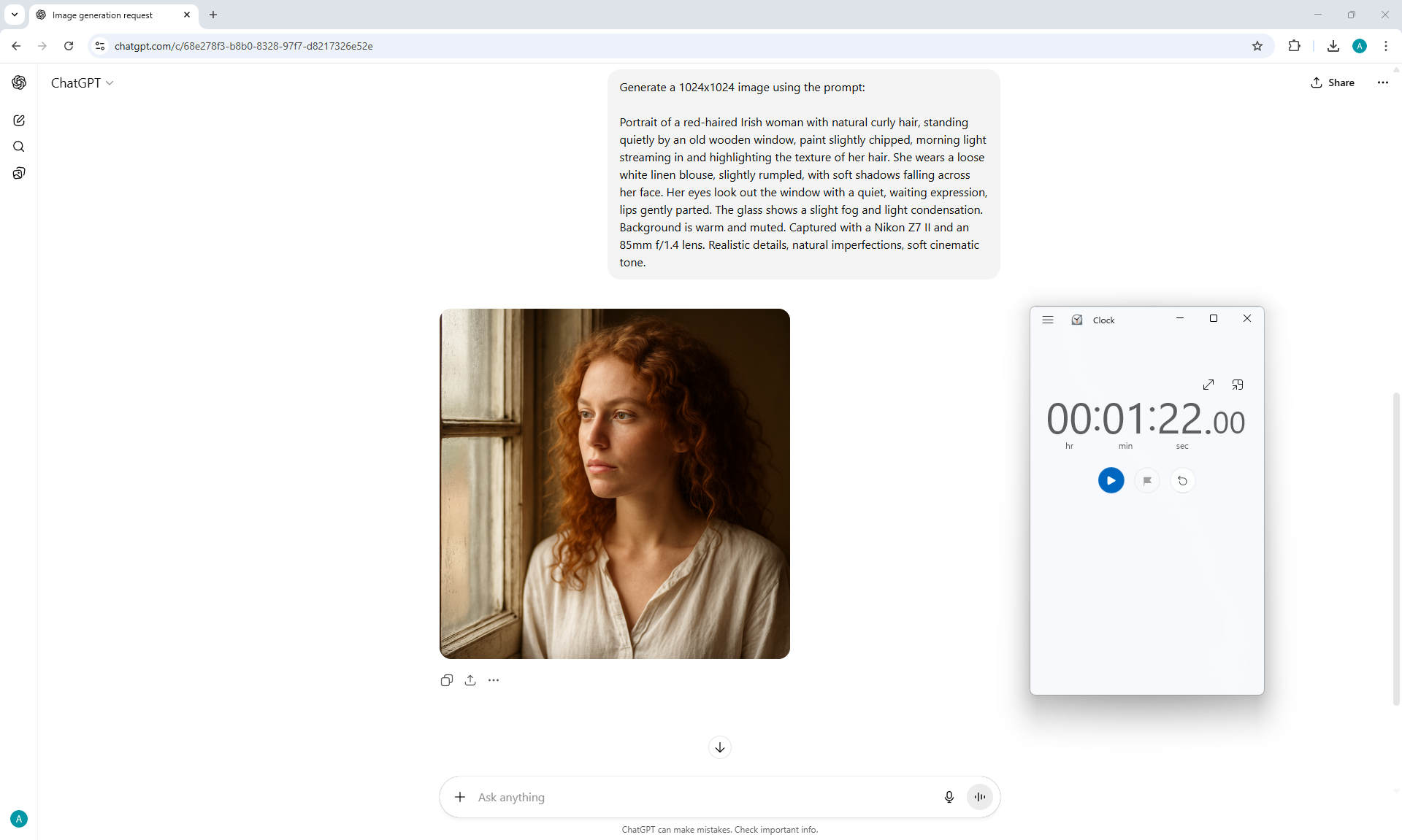Reset the stopwatch timer

click(1182, 480)
